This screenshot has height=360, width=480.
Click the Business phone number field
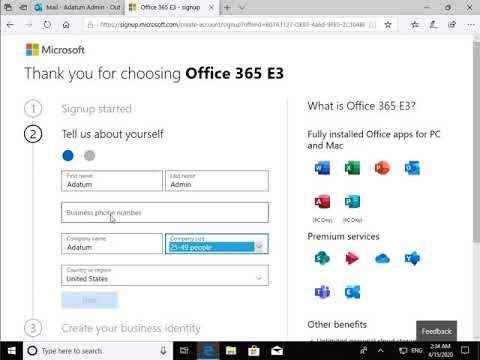165,212
